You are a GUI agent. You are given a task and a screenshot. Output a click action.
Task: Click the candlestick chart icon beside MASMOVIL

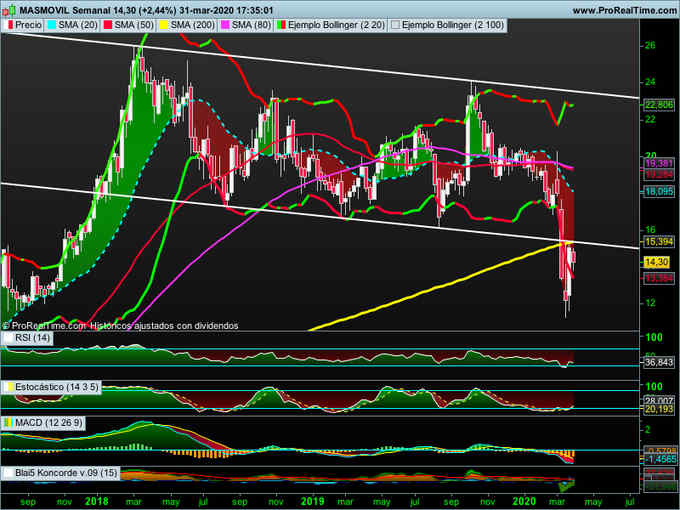tap(10, 10)
